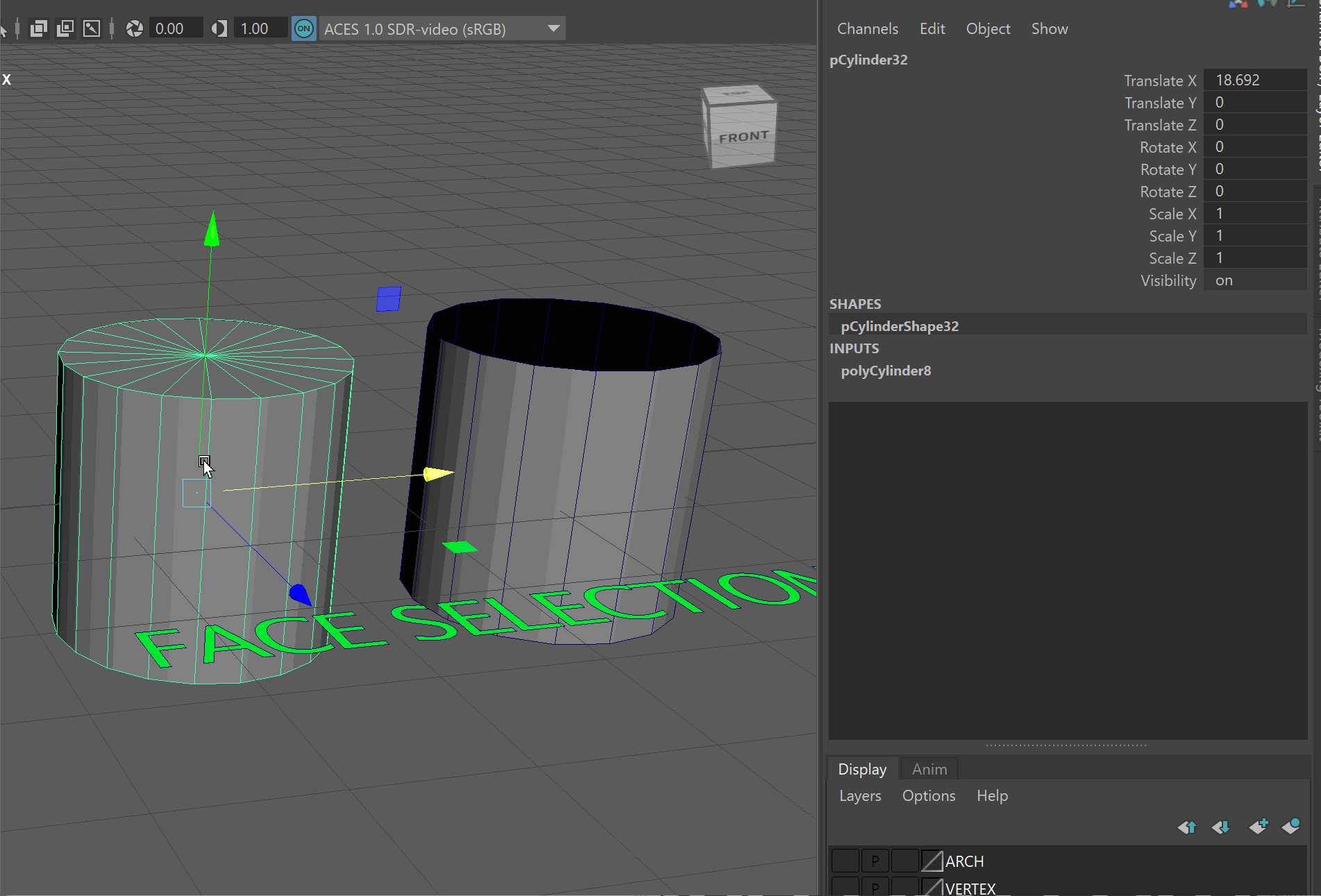1321x896 pixels.
Task: Create layer from selected objects
Action: tap(1291, 827)
